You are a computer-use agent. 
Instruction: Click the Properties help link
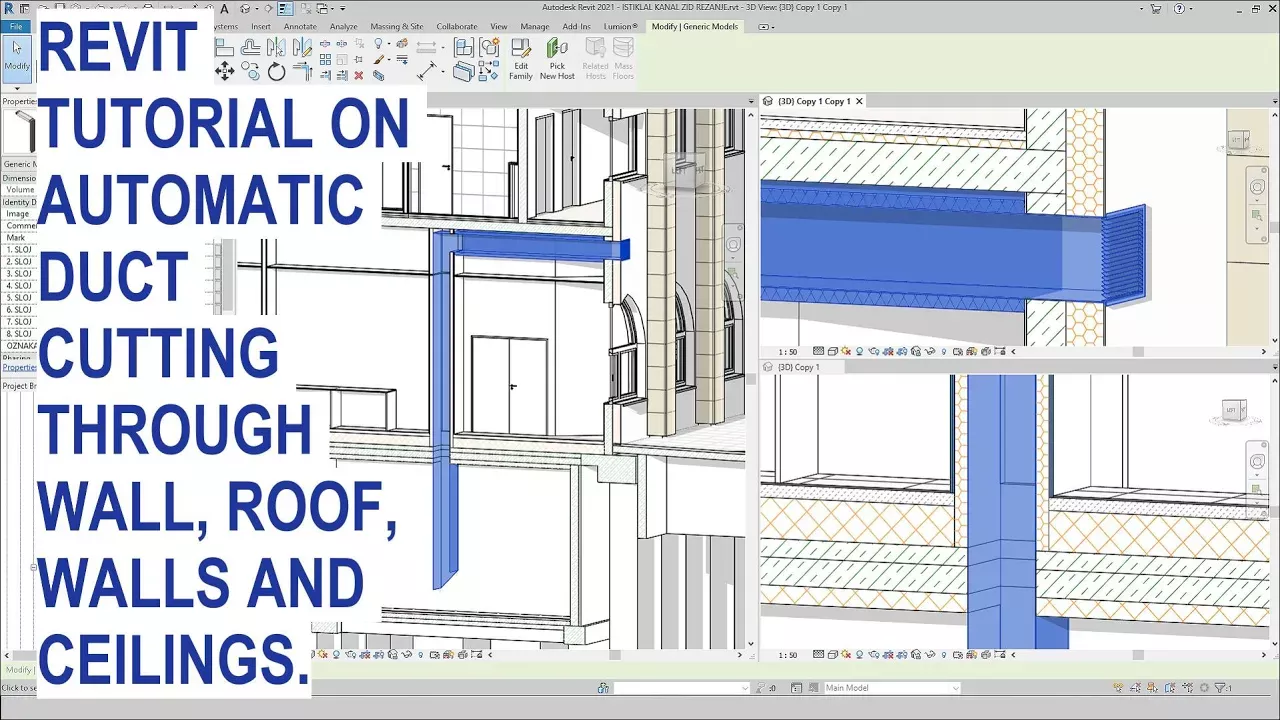point(18,367)
